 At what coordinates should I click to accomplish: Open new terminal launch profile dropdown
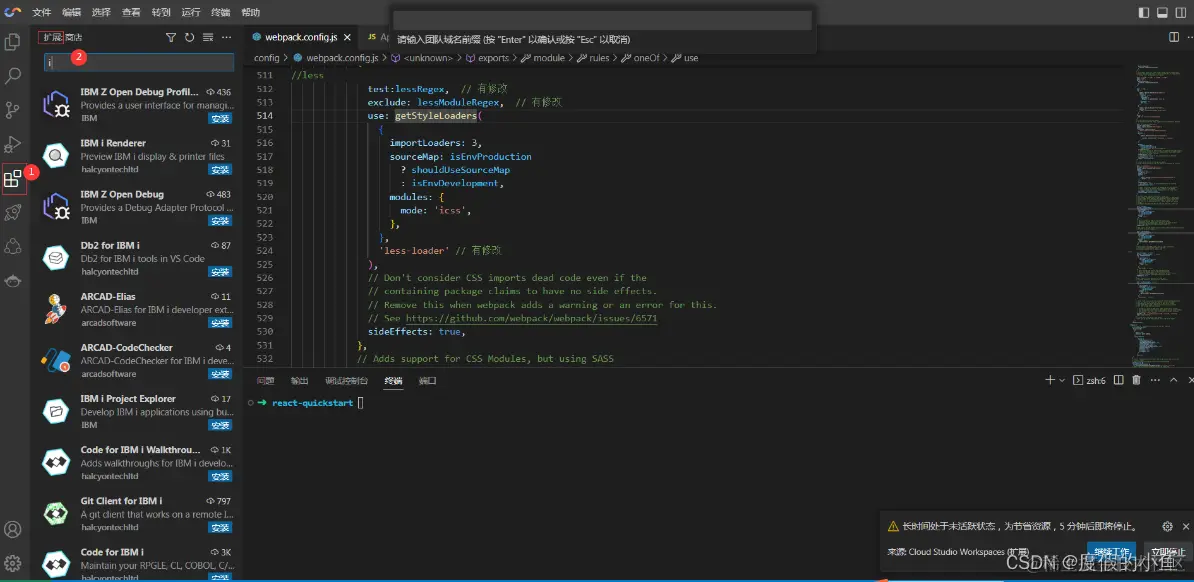1062,380
